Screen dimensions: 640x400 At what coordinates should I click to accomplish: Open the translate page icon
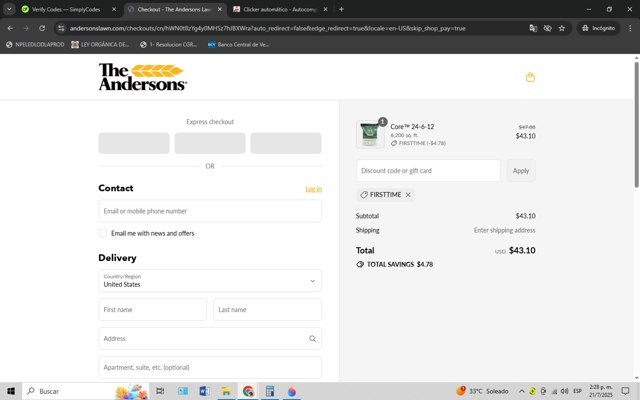click(x=533, y=28)
